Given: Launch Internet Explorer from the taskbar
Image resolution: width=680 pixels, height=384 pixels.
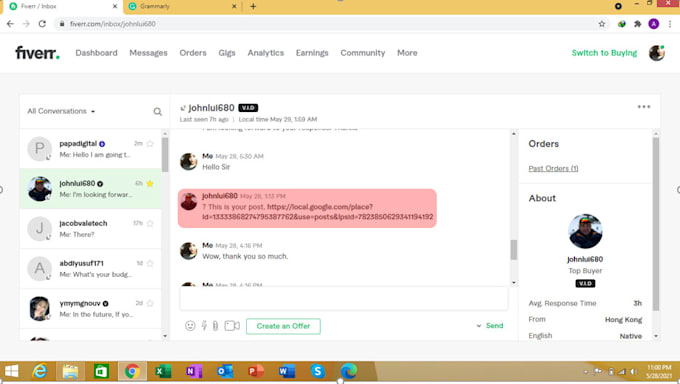Looking at the screenshot, I should pos(40,371).
